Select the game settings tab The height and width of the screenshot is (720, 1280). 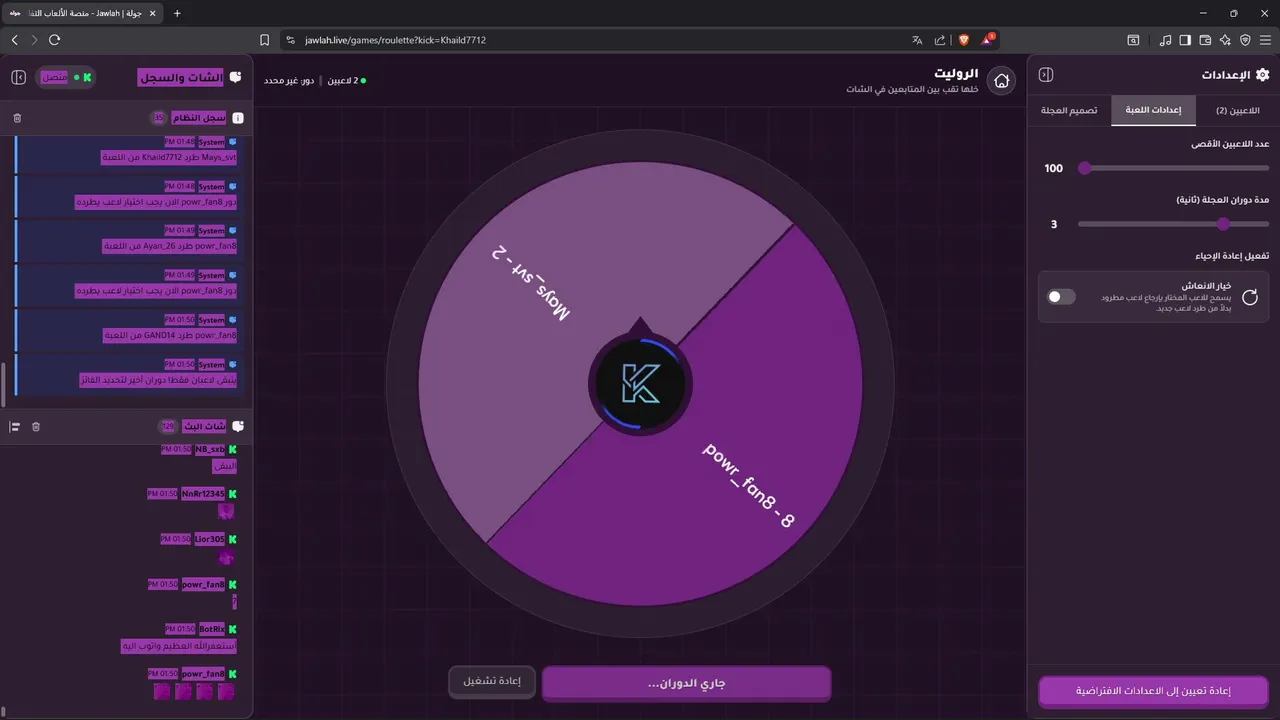coord(1153,110)
